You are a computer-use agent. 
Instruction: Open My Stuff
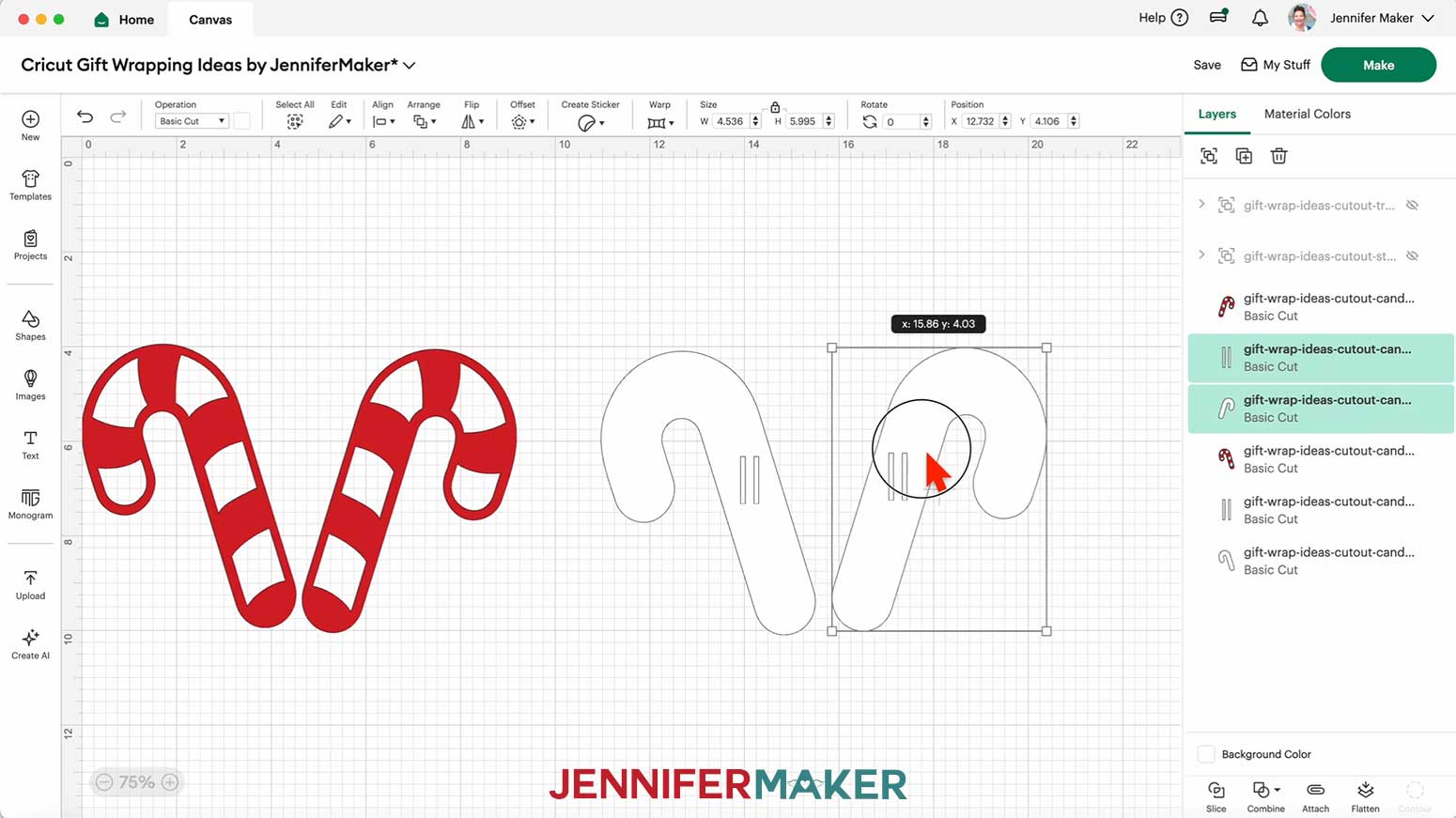[1276, 65]
